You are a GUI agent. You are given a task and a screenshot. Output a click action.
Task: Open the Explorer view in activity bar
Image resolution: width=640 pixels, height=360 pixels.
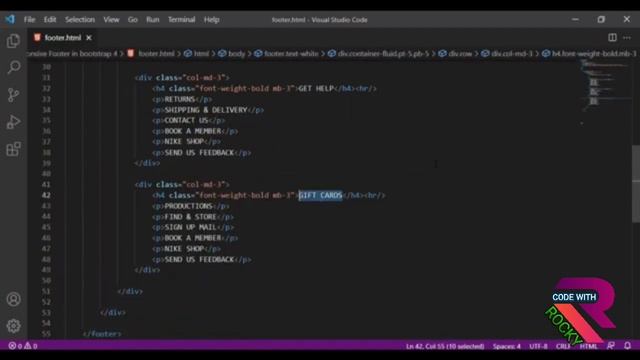point(13,41)
